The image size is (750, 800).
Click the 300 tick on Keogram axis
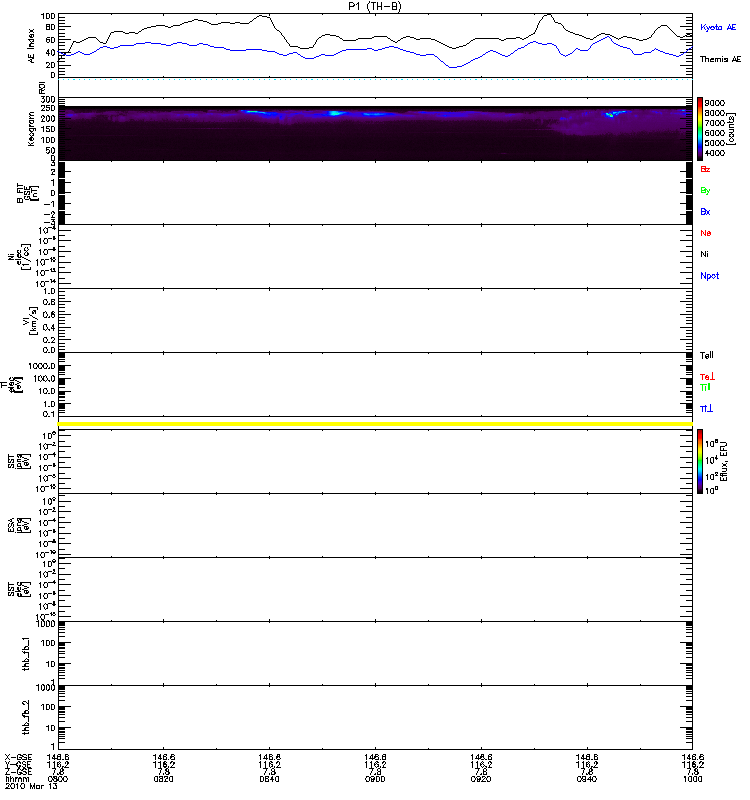[x=48, y=99]
